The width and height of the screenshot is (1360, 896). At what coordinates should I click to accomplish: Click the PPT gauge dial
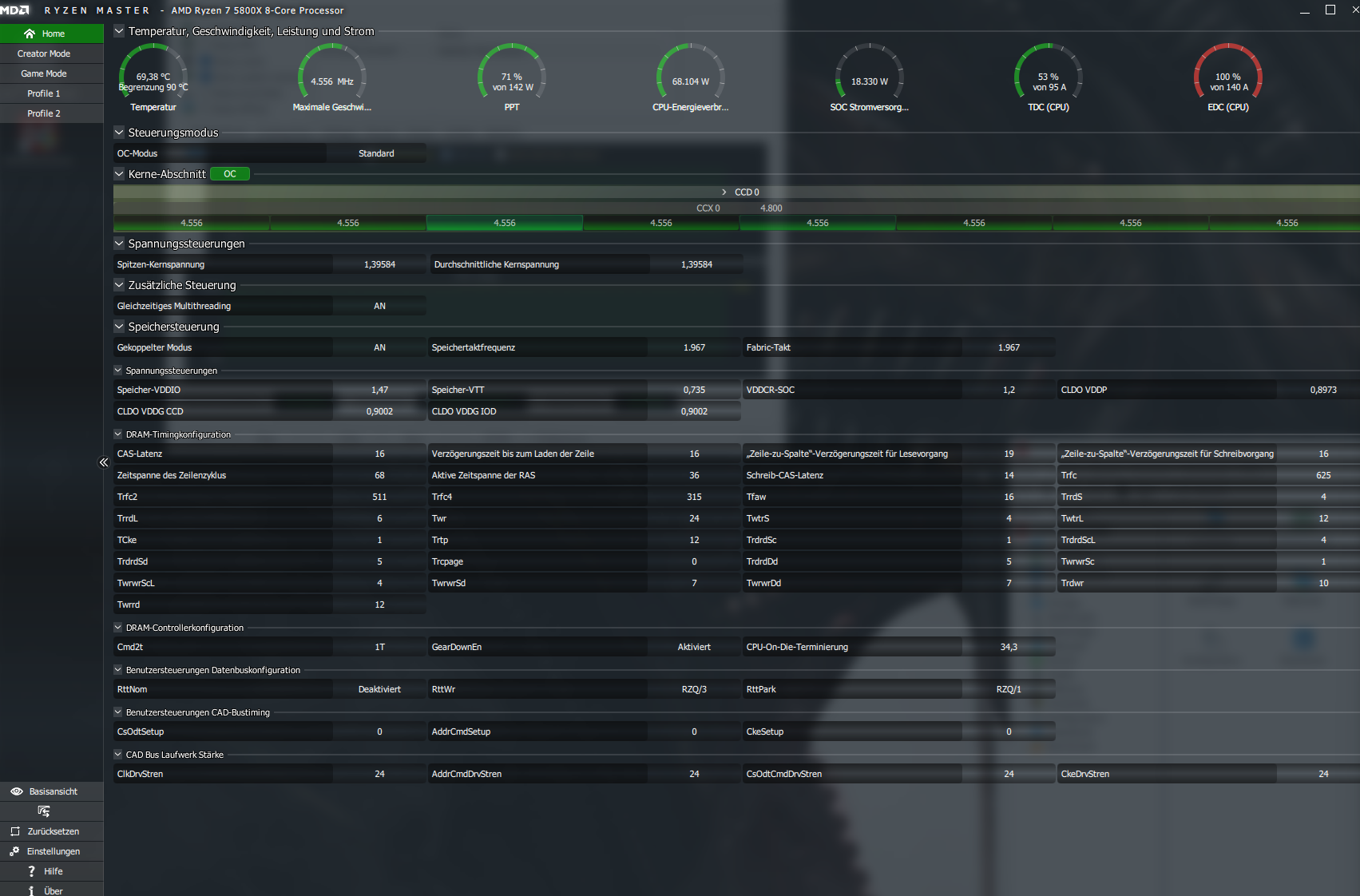pos(512,71)
